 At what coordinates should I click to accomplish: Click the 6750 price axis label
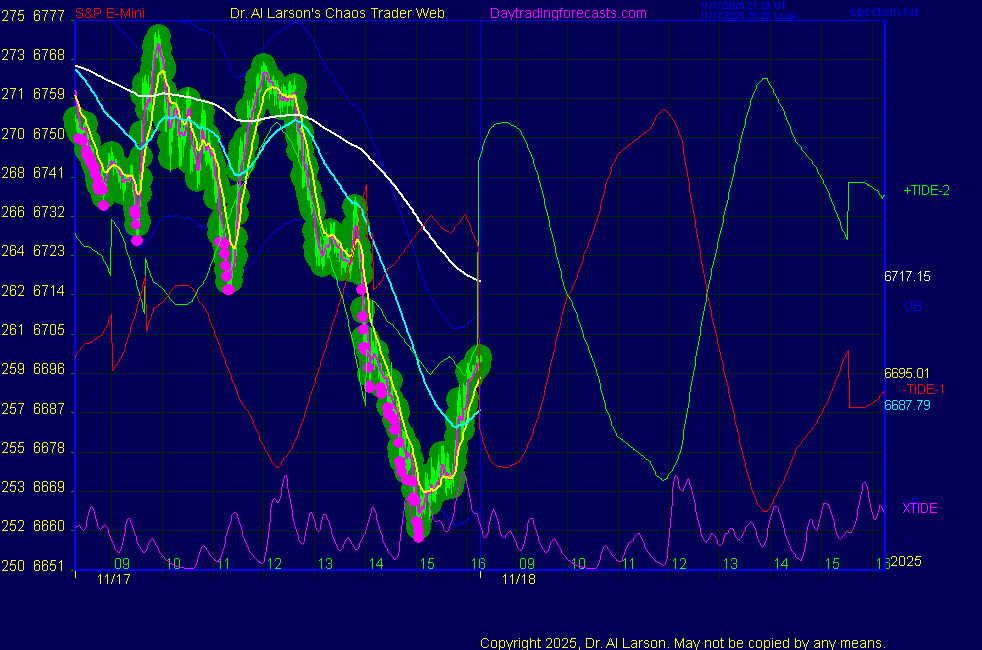[47, 134]
